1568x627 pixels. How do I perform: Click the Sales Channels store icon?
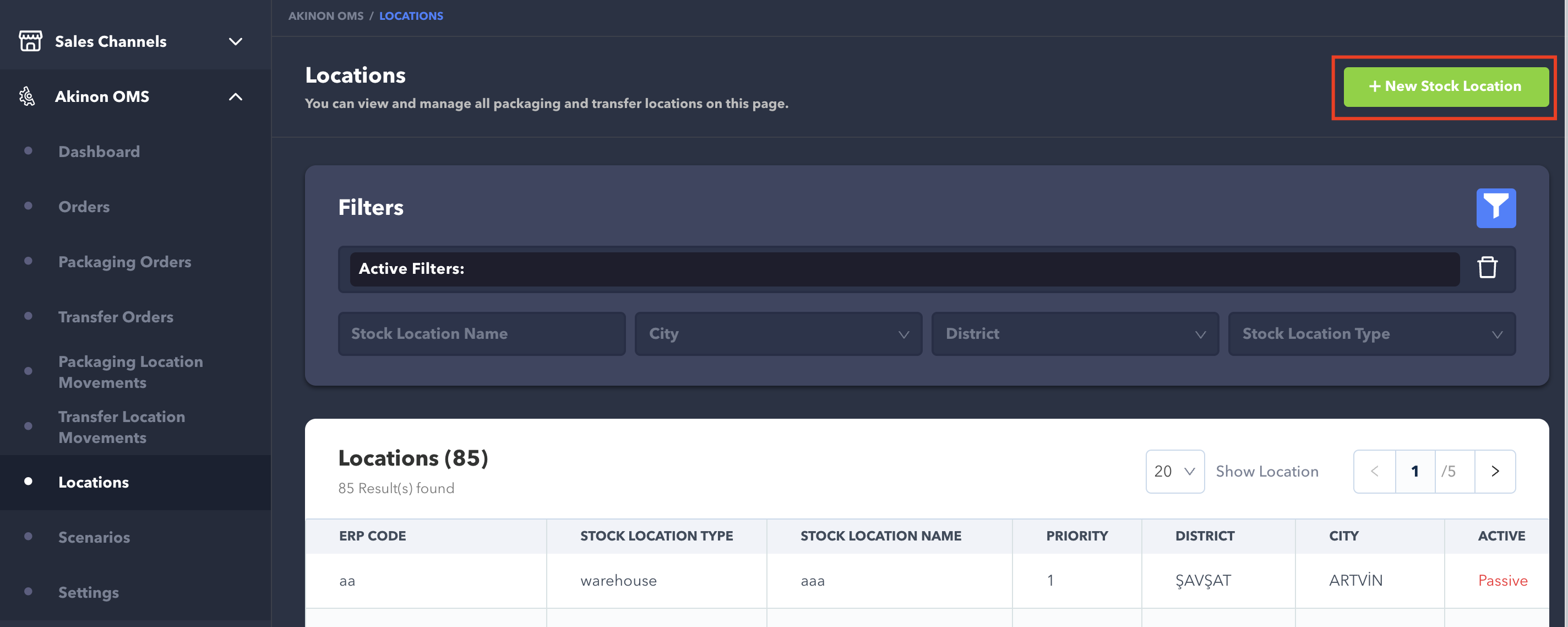(30, 41)
